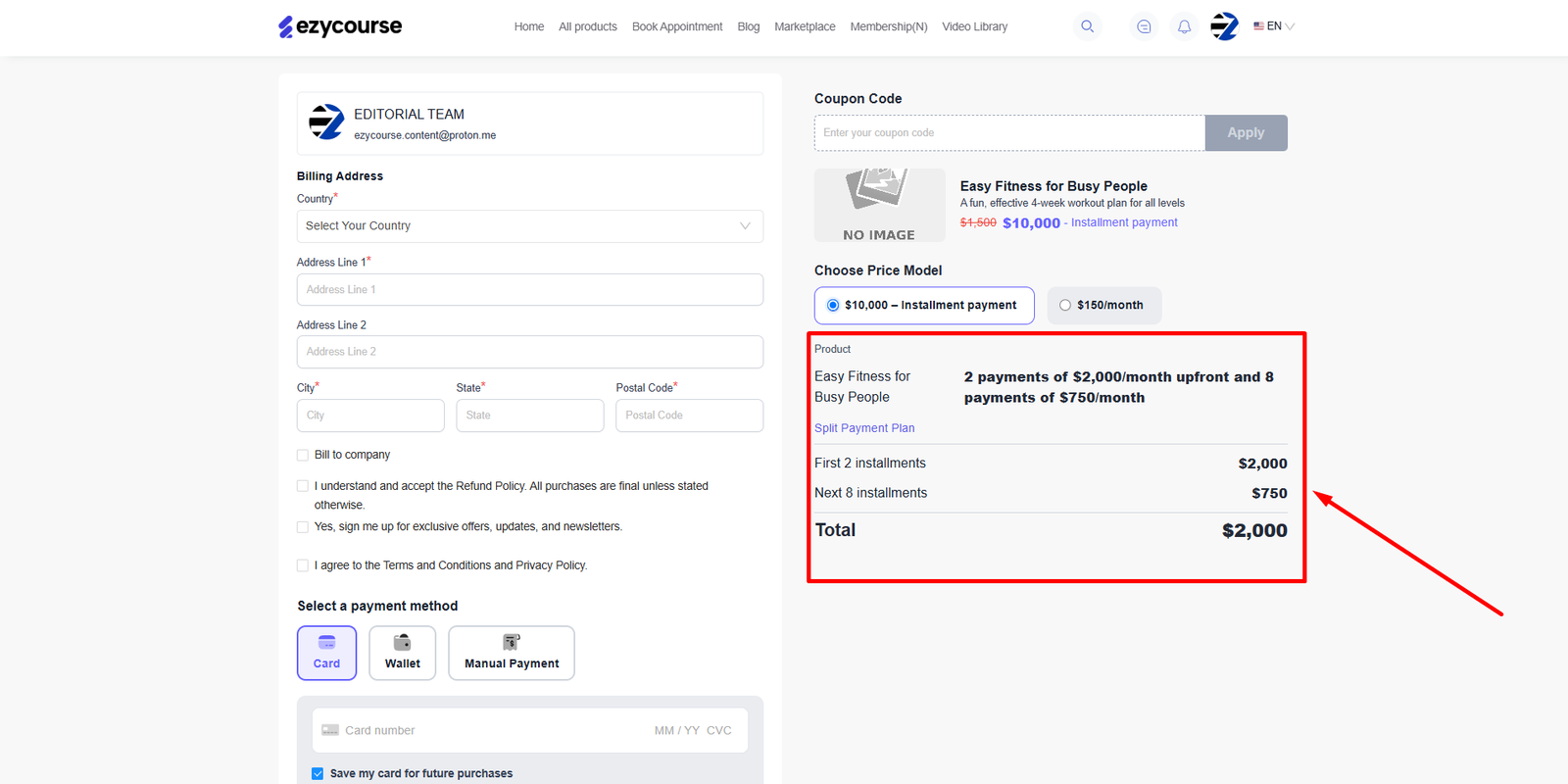Focus the coupon code input field
The width and height of the screenshot is (1568, 784).
[x=1008, y=133]
